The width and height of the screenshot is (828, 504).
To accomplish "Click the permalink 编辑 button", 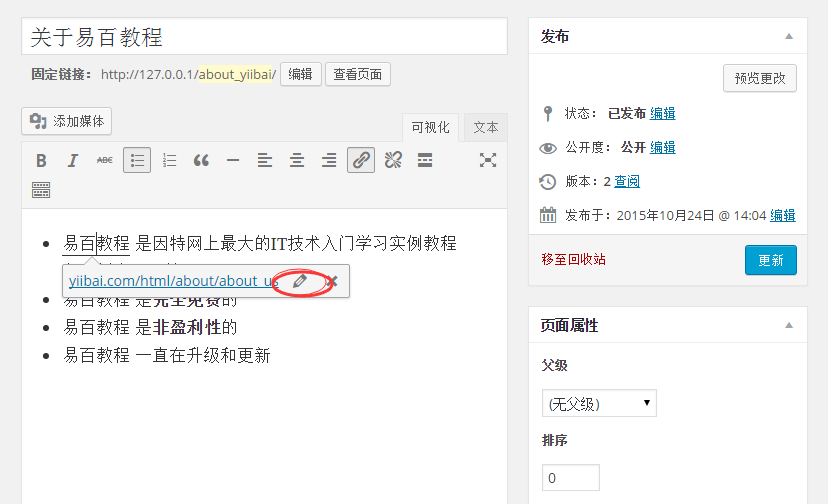I will pyautogui.click(x=300, y=74).
